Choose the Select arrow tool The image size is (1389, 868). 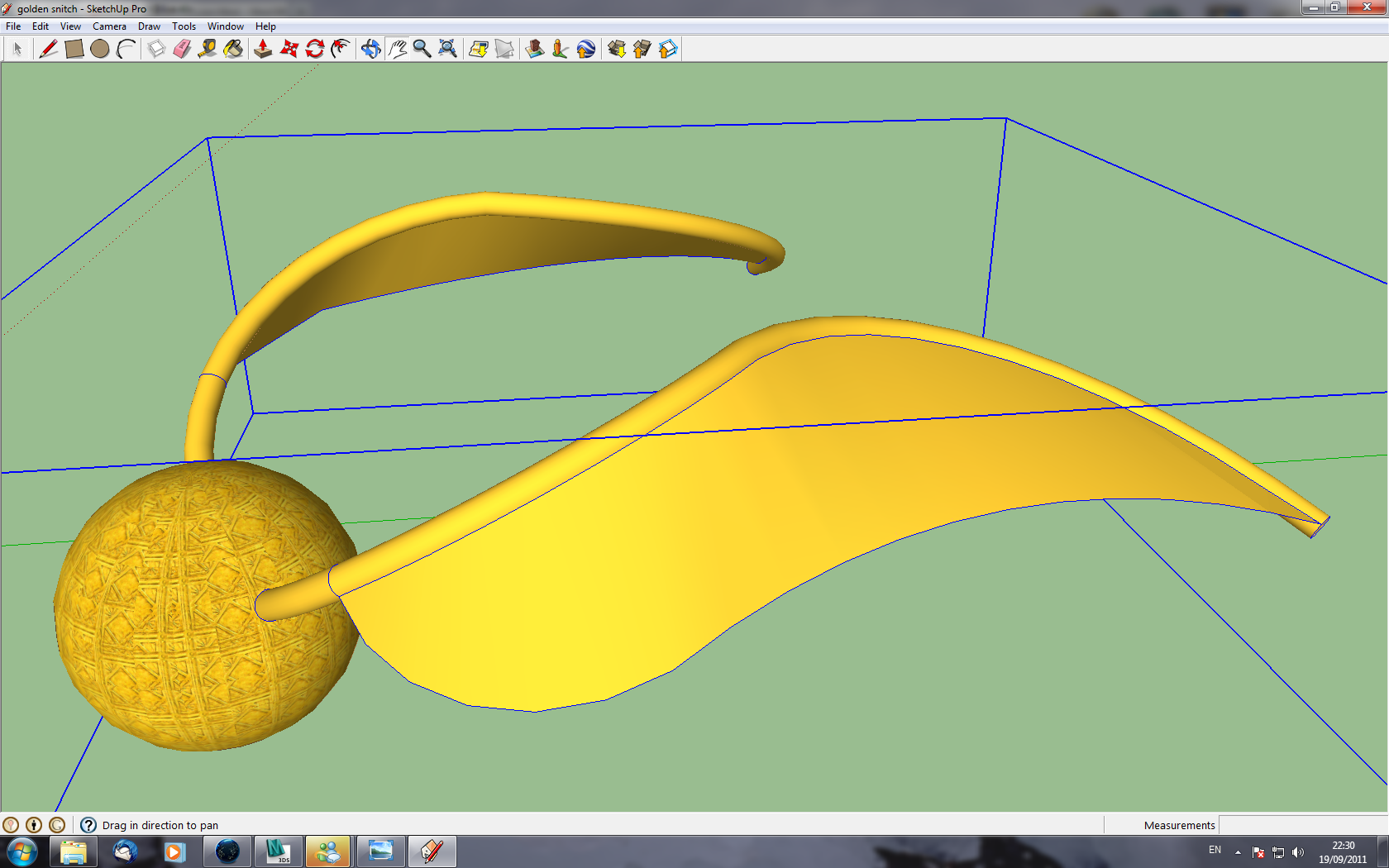17,49
